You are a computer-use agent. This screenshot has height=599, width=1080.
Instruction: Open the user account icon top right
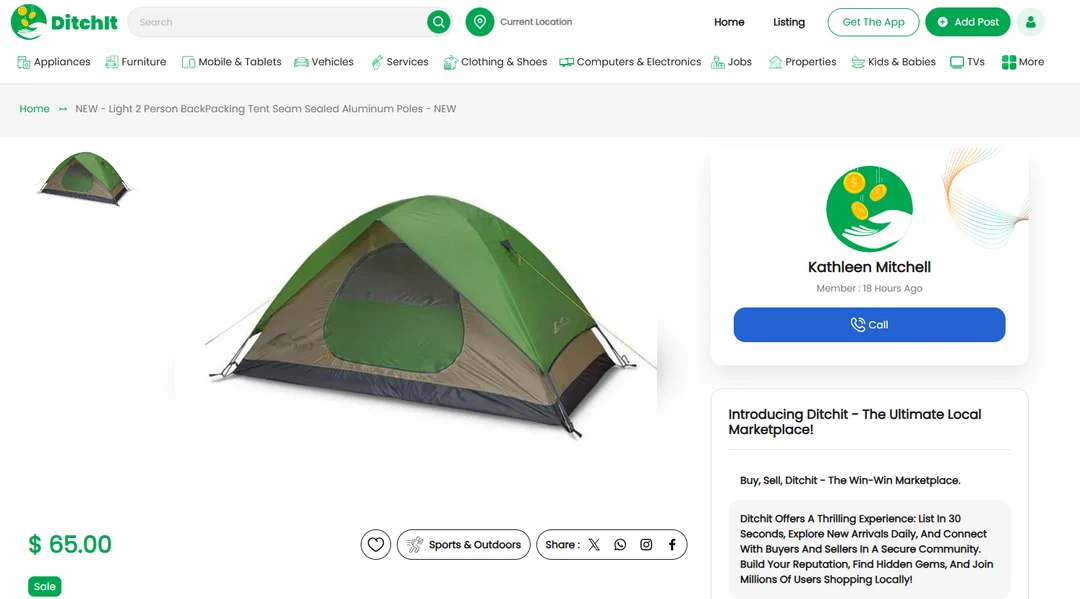[x=1031, y=21]
